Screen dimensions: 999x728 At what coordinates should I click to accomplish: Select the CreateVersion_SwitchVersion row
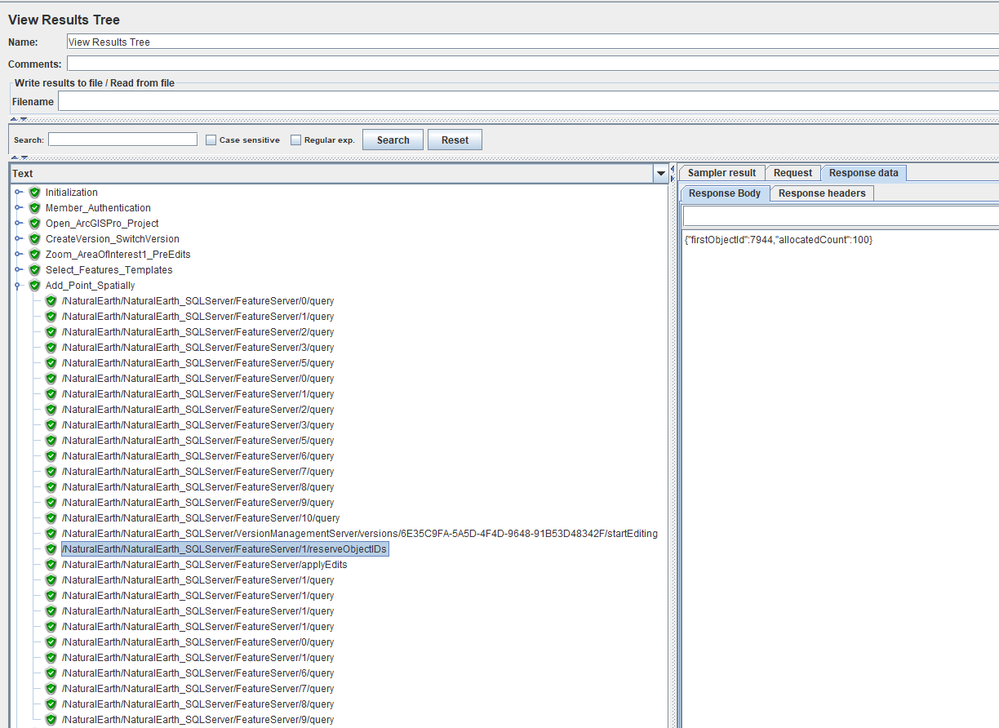point(112,239)
